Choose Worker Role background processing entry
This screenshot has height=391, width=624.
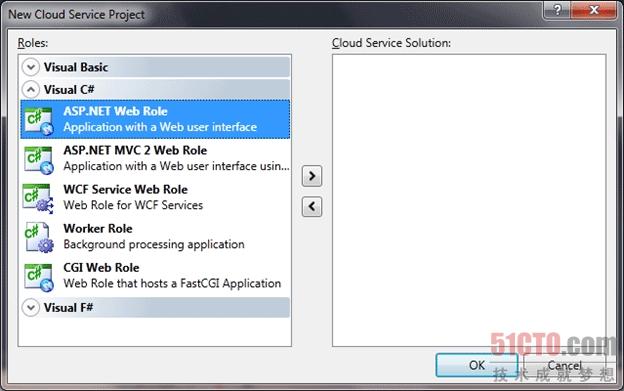155,237
